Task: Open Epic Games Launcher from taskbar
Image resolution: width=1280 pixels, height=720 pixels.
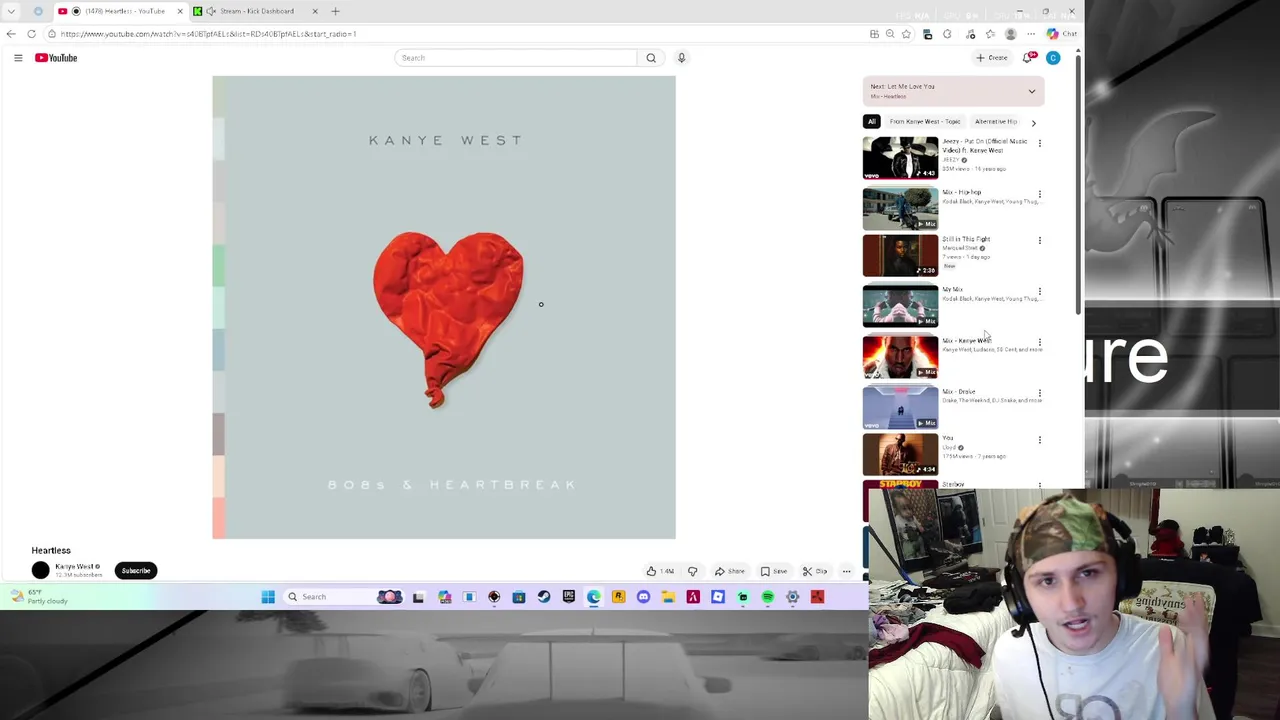Action: coord(569,597)
